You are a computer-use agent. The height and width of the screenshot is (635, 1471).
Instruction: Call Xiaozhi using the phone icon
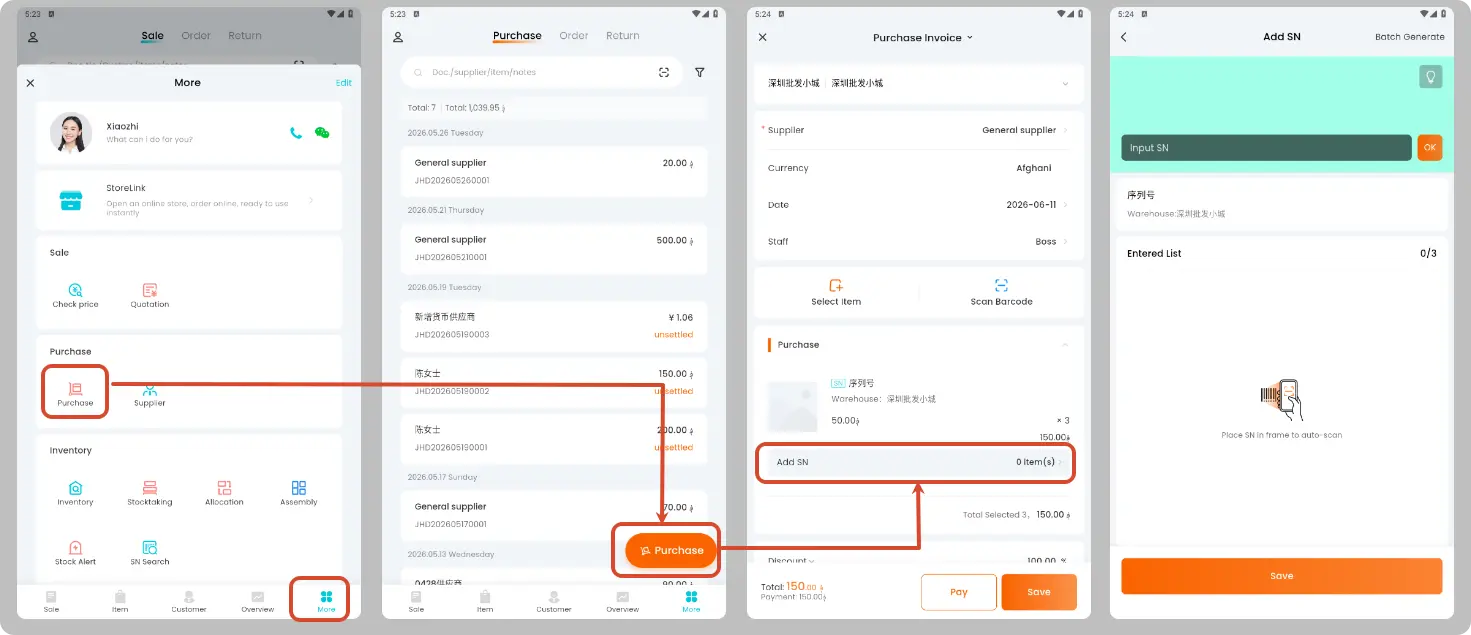pos(296,133)
